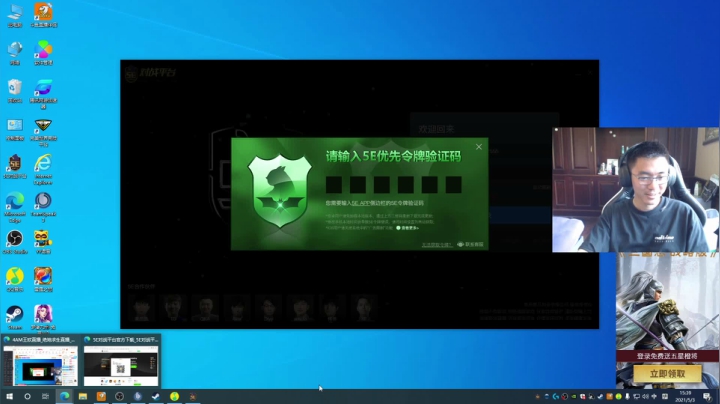This screenshot has width=720, height=404.
Task: Open the black winged-triangle platform desktop shortcut
Action: click(x=43, y=132)
